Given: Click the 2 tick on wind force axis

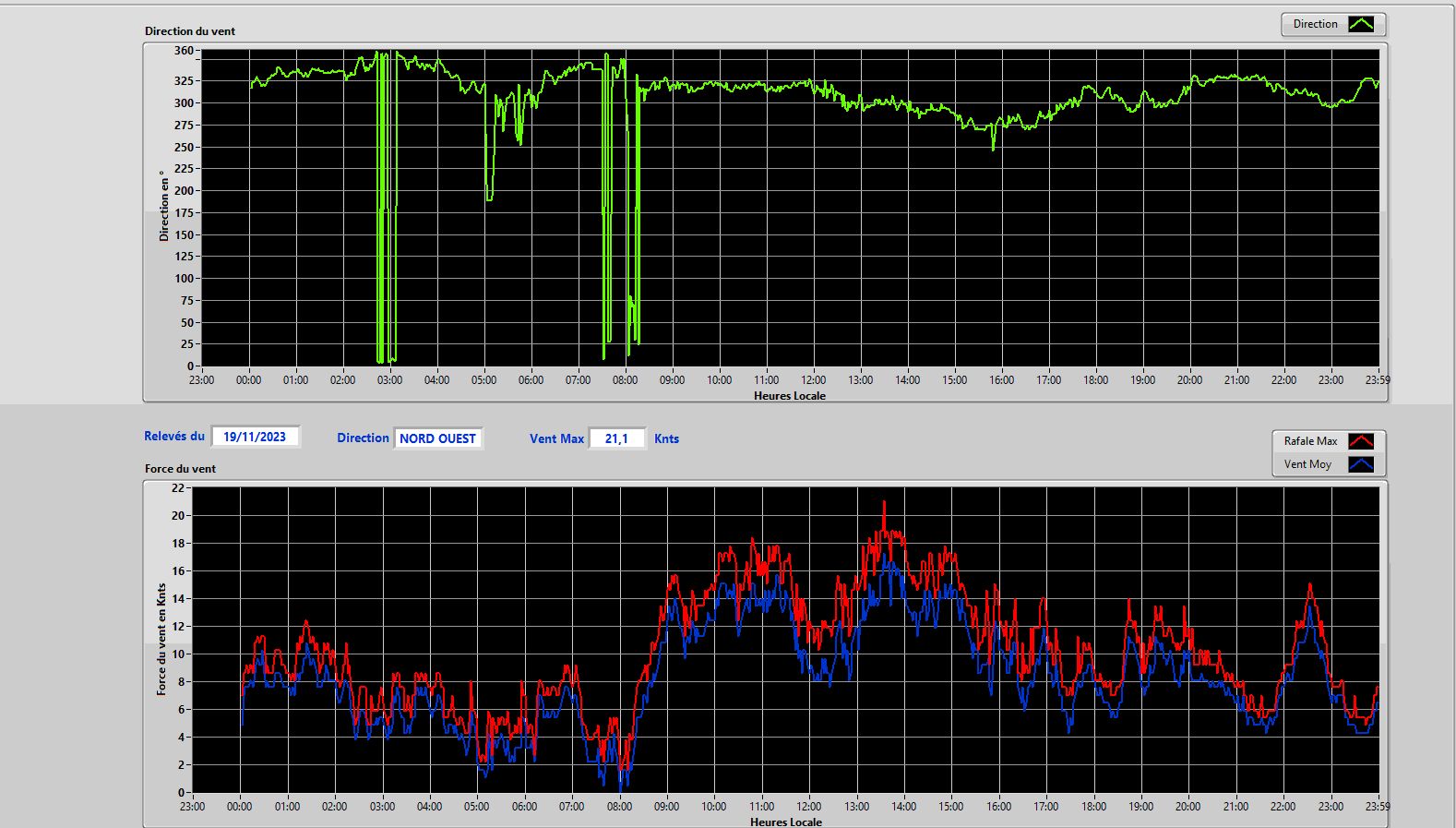Looking at the screenshot, I should pyautogui.click(x=181, y=765).
